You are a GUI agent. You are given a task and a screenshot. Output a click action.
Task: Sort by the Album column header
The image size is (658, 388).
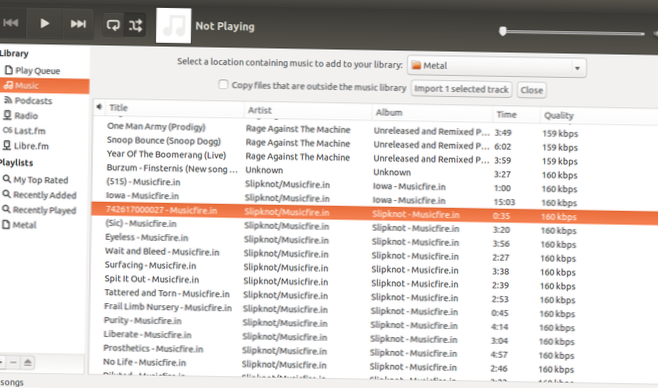(389, 112)
